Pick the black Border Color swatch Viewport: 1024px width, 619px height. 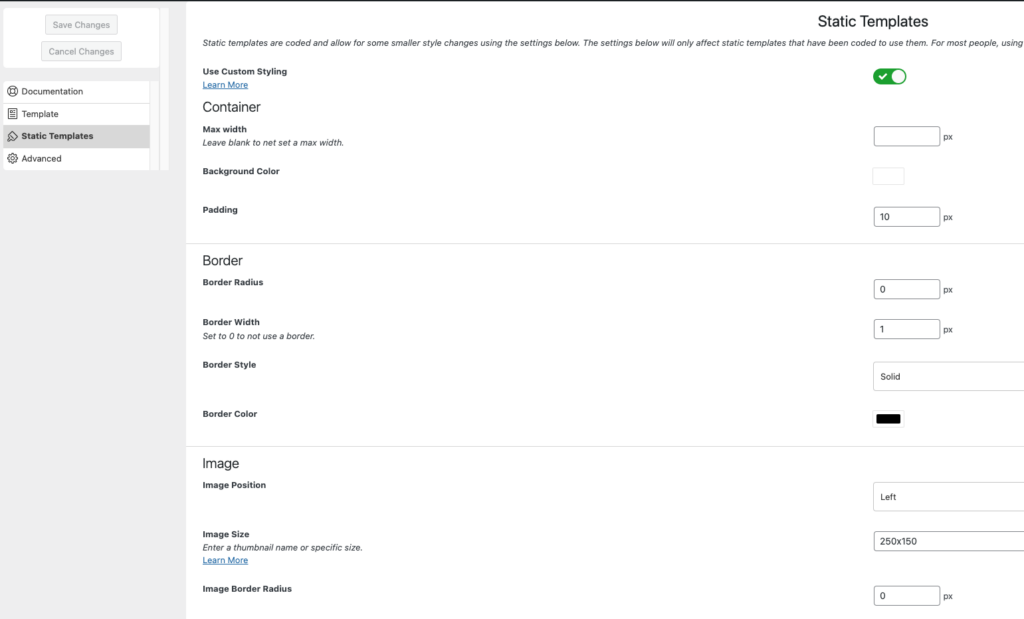[888, 419]
